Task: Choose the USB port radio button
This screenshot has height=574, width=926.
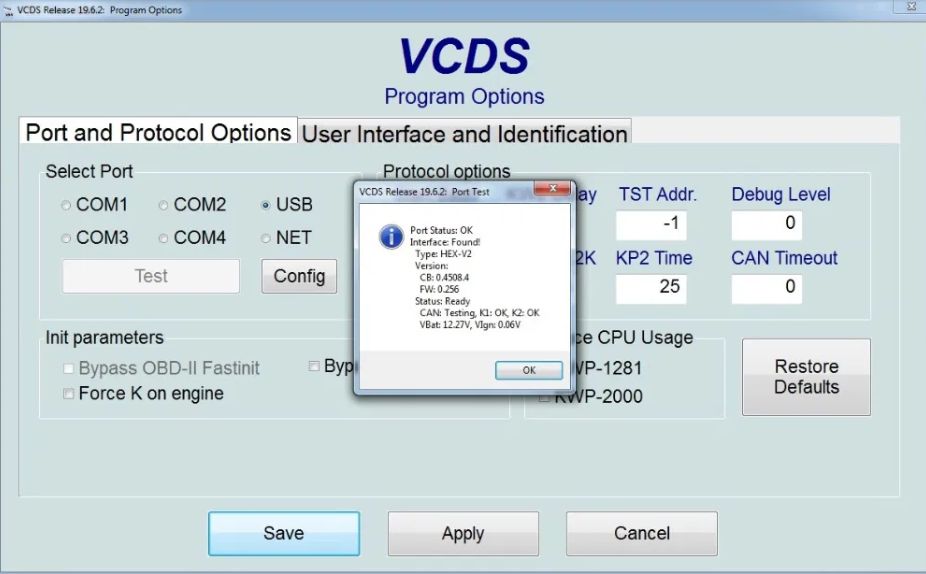Action: tap(266, 206)
